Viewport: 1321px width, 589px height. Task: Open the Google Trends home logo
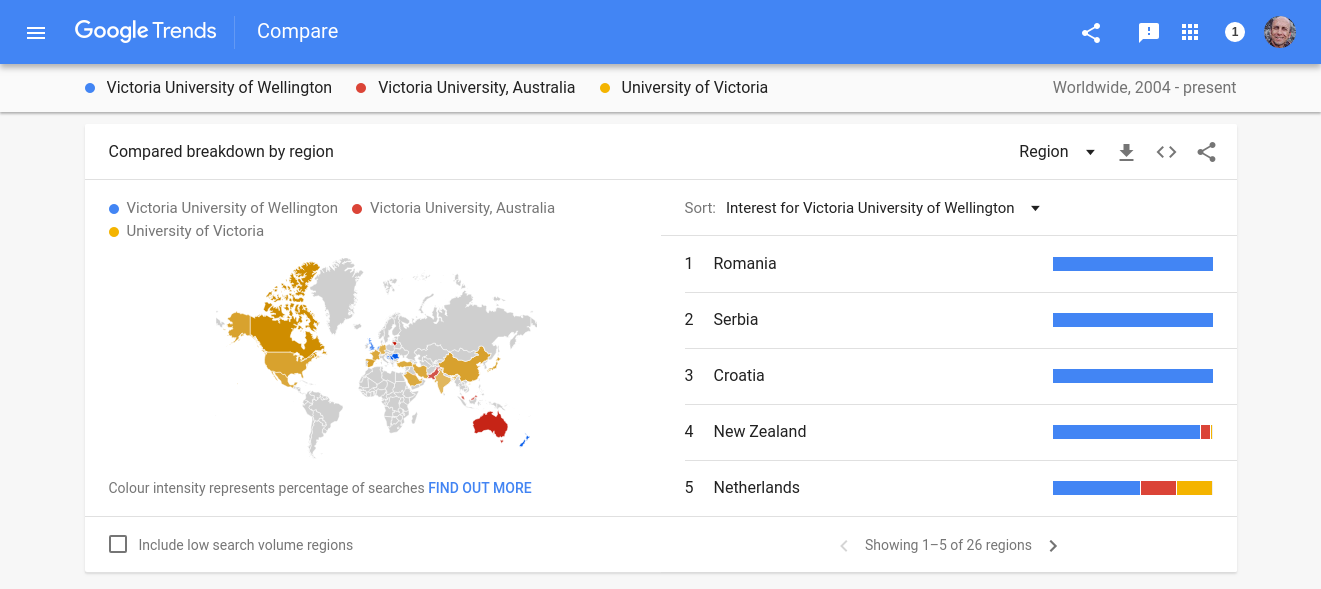145,31
